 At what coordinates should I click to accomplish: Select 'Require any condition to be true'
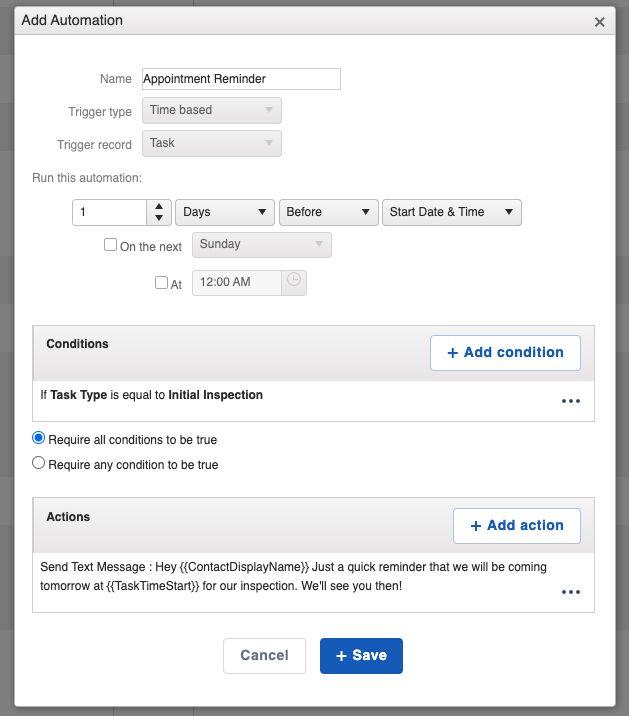point(39,463)
